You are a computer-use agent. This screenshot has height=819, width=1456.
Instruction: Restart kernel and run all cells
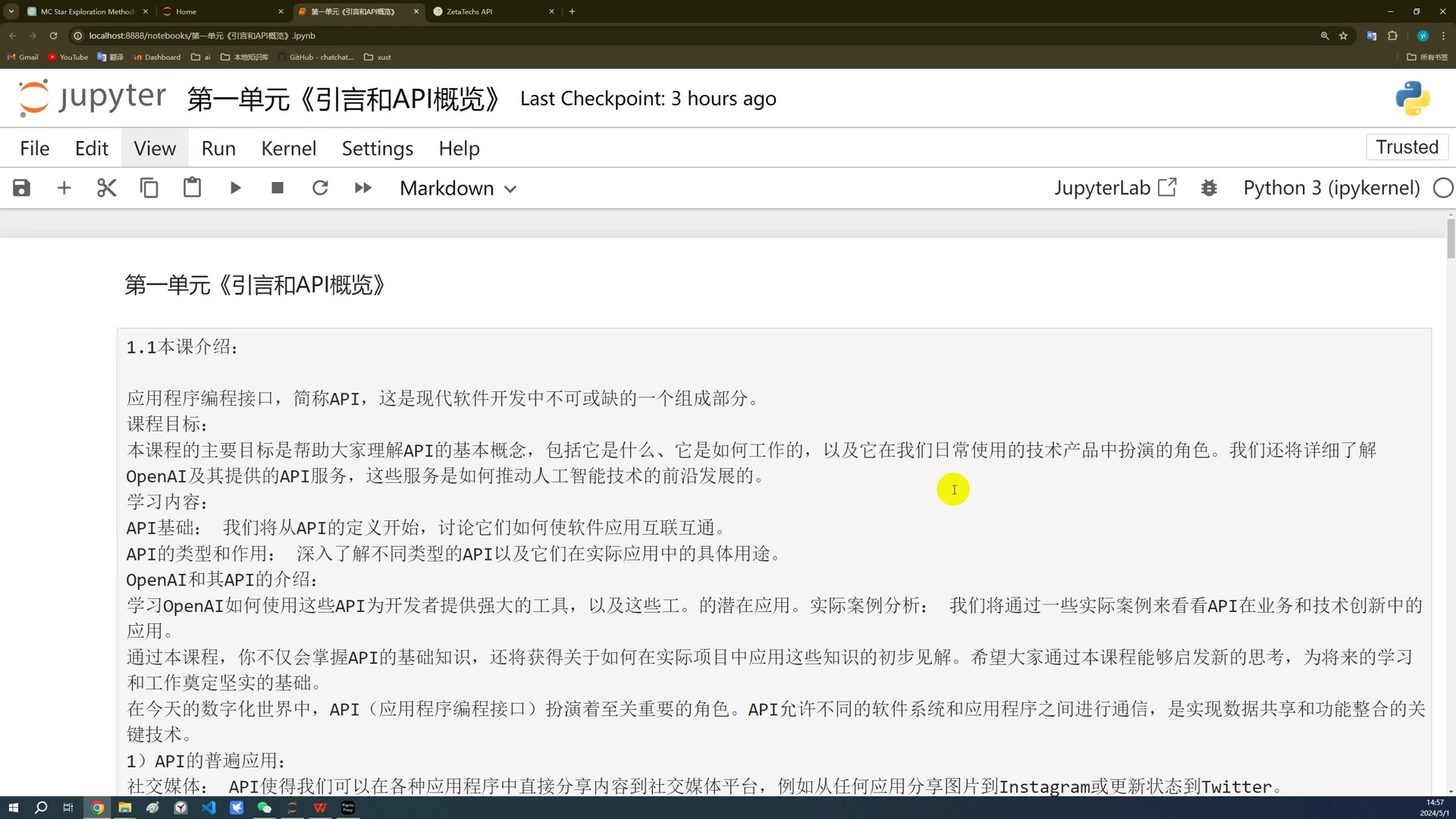(x=363, y=188)
